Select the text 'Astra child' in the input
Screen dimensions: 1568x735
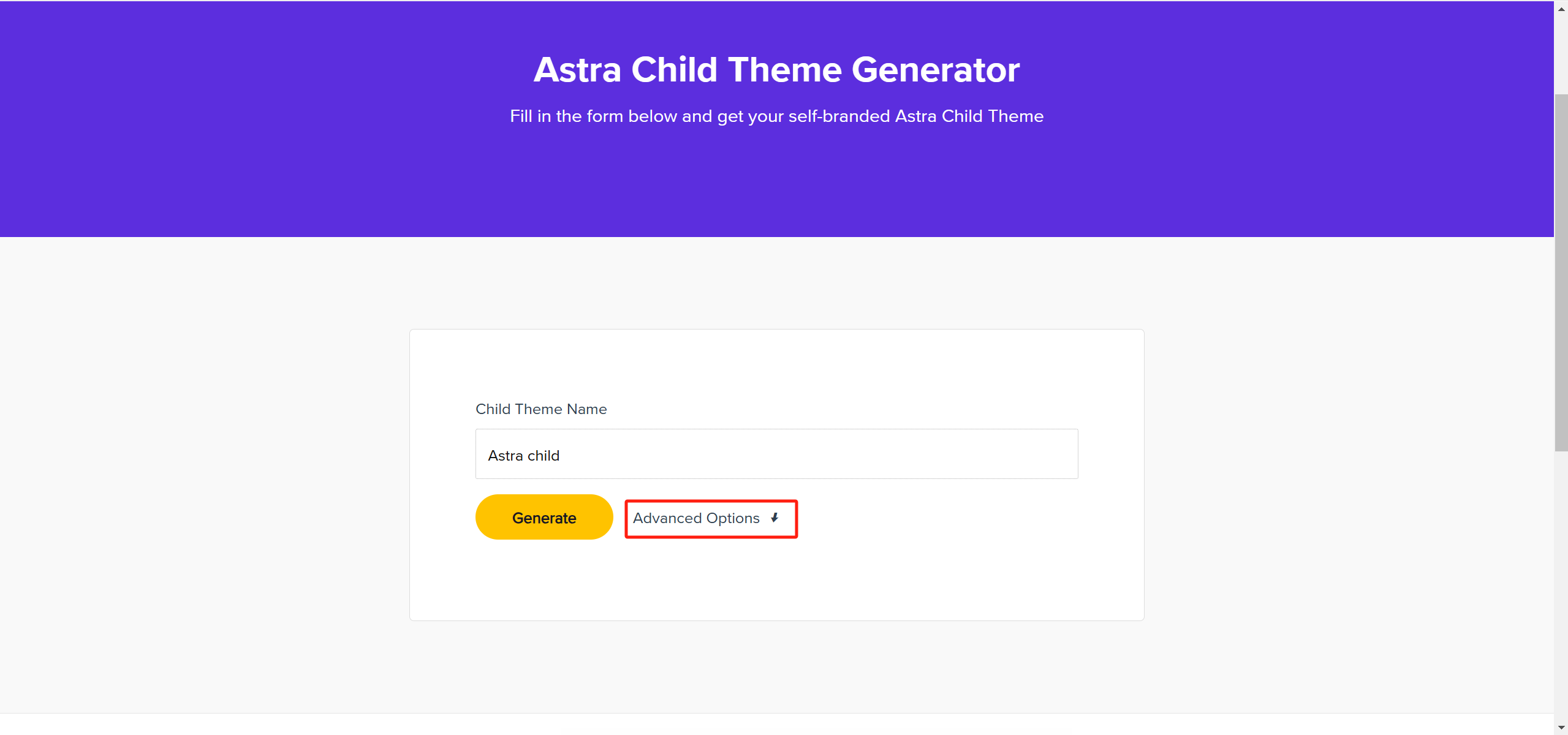pyautogui.click(x=523, y=455)
